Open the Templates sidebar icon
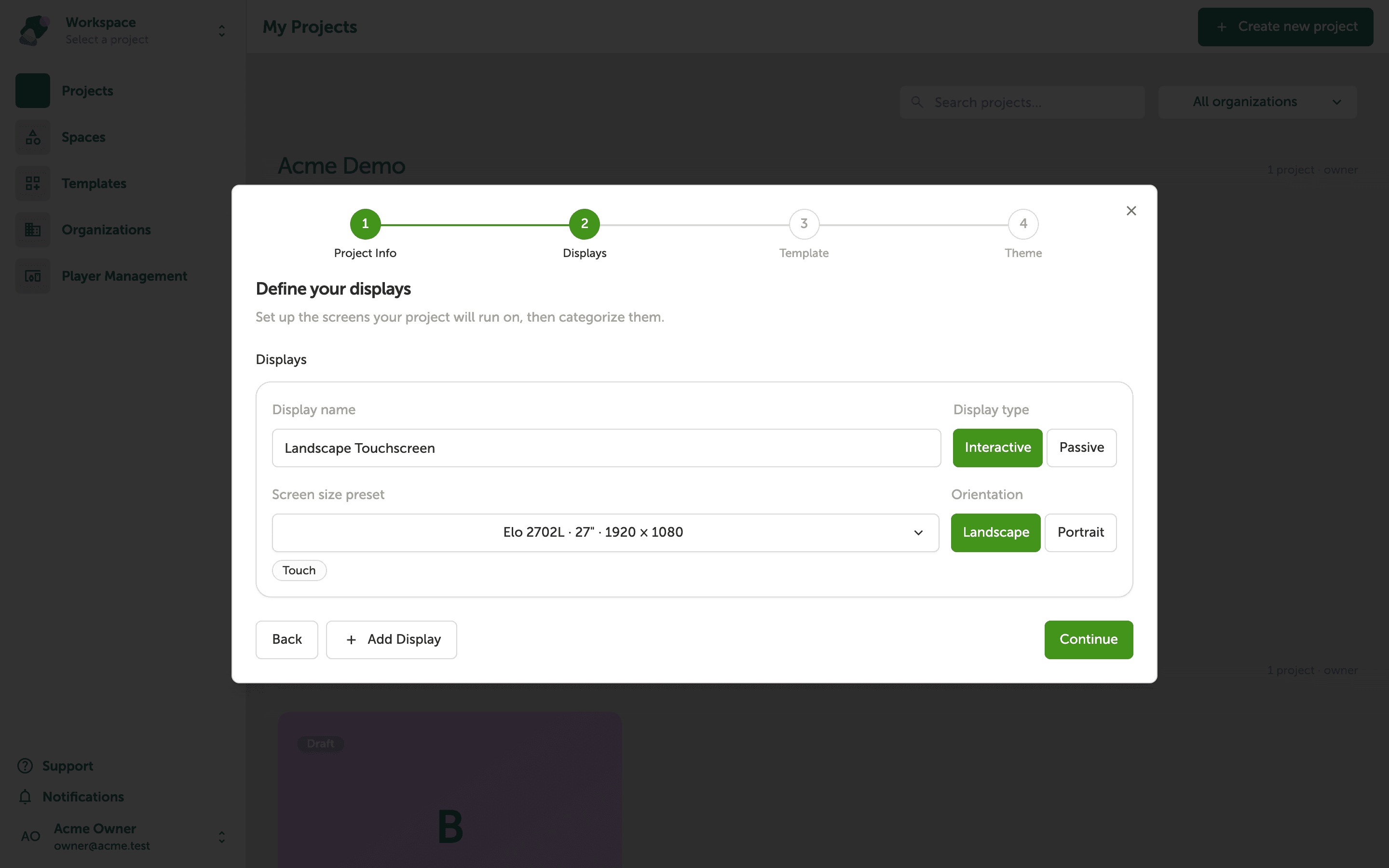This screenshot has width=1389, height=868. point(33,183)
